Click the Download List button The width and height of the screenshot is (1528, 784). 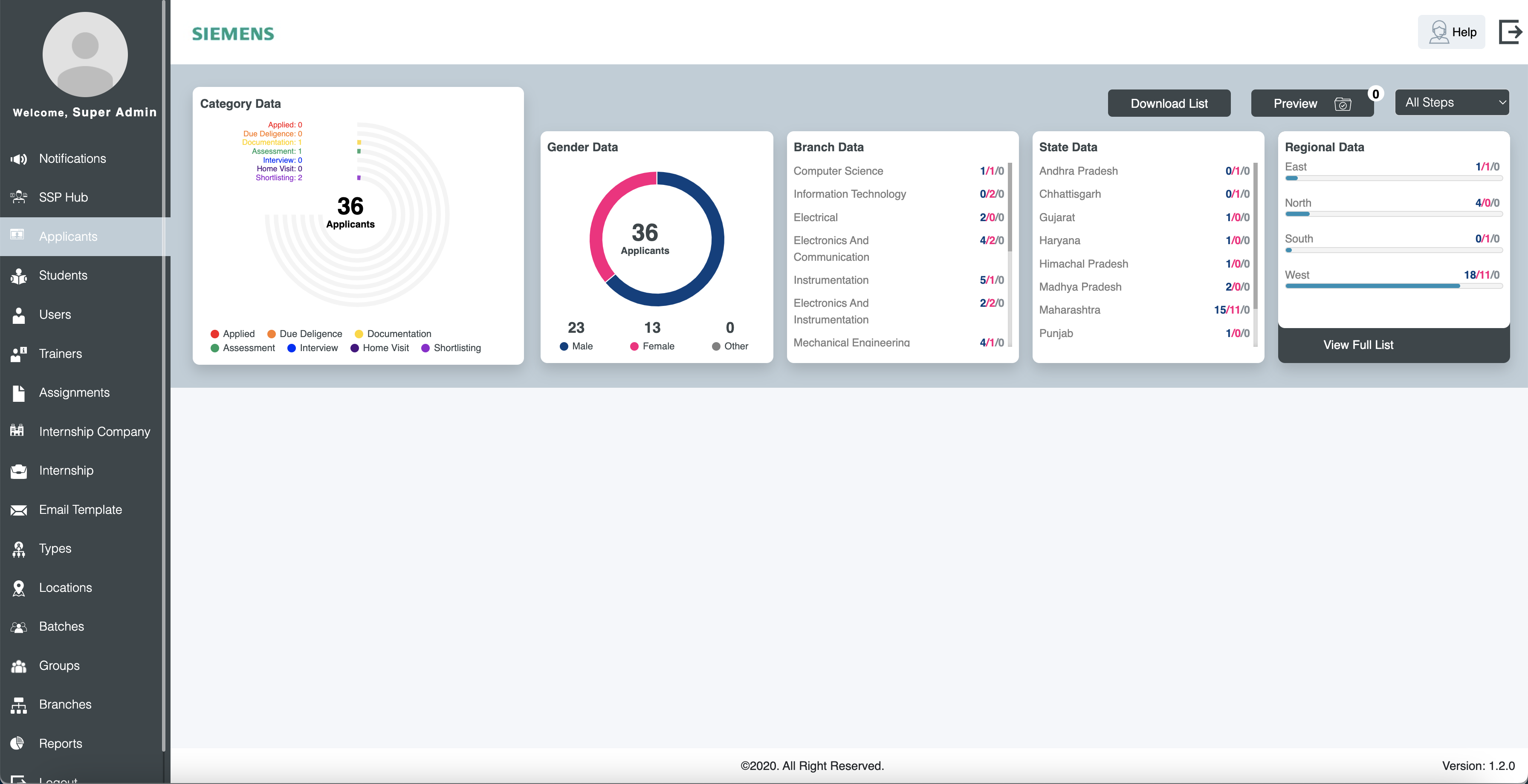click(x=1169, y=104)
